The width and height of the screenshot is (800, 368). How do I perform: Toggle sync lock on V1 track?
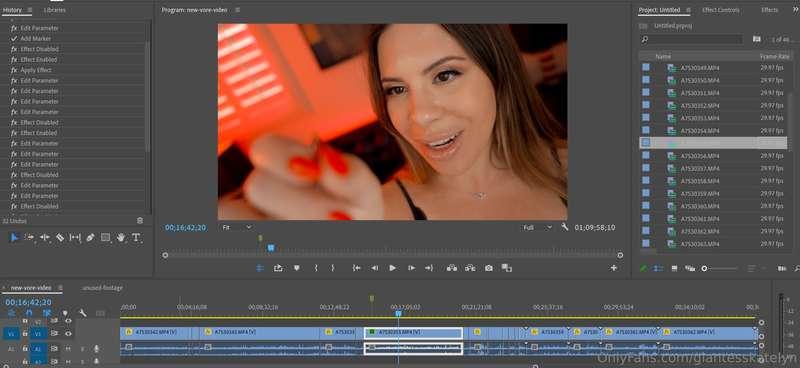pyautogui.click(x=54, y=333)
